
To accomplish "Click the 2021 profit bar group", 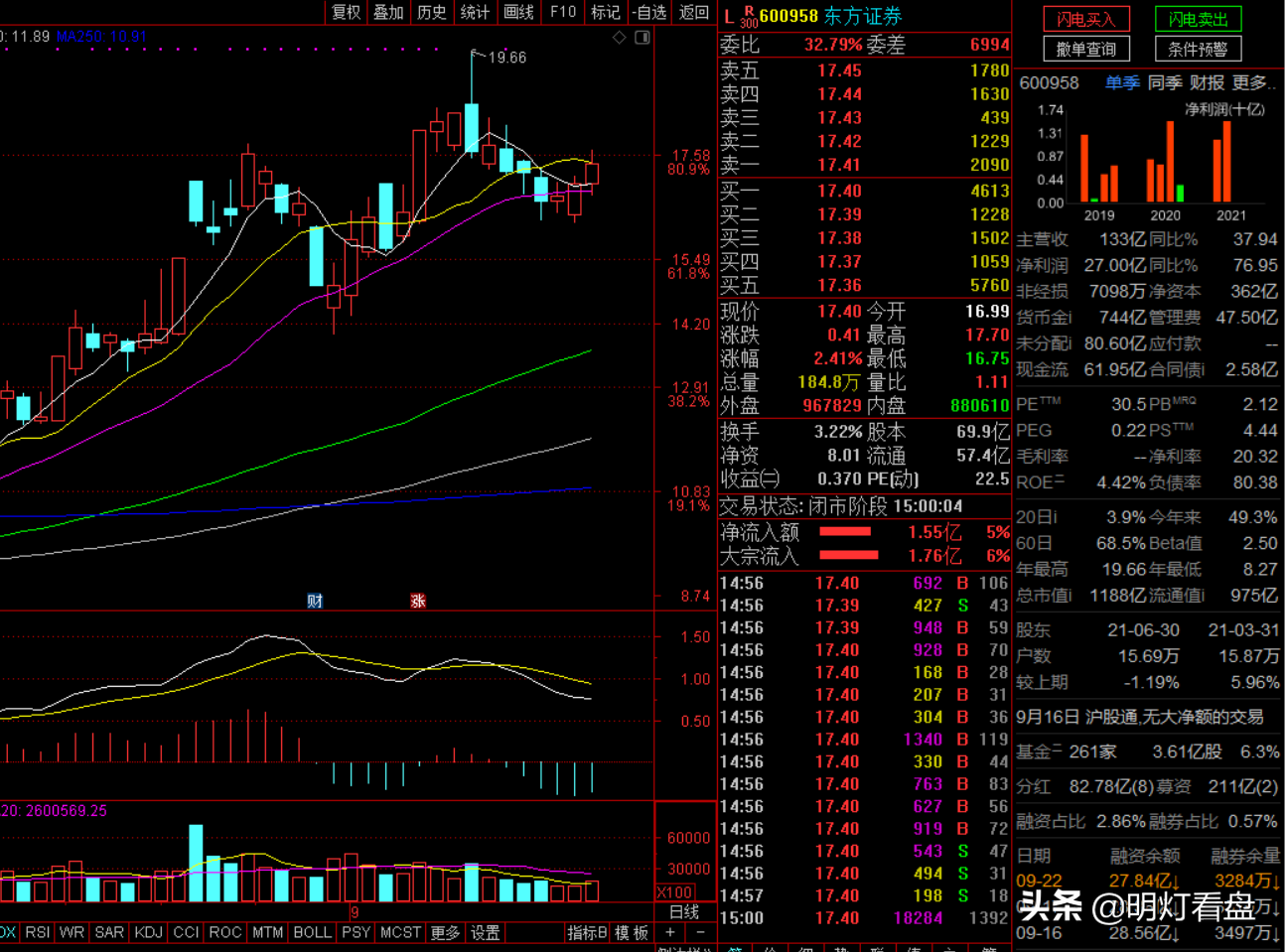I will (x=1221, y=162).
